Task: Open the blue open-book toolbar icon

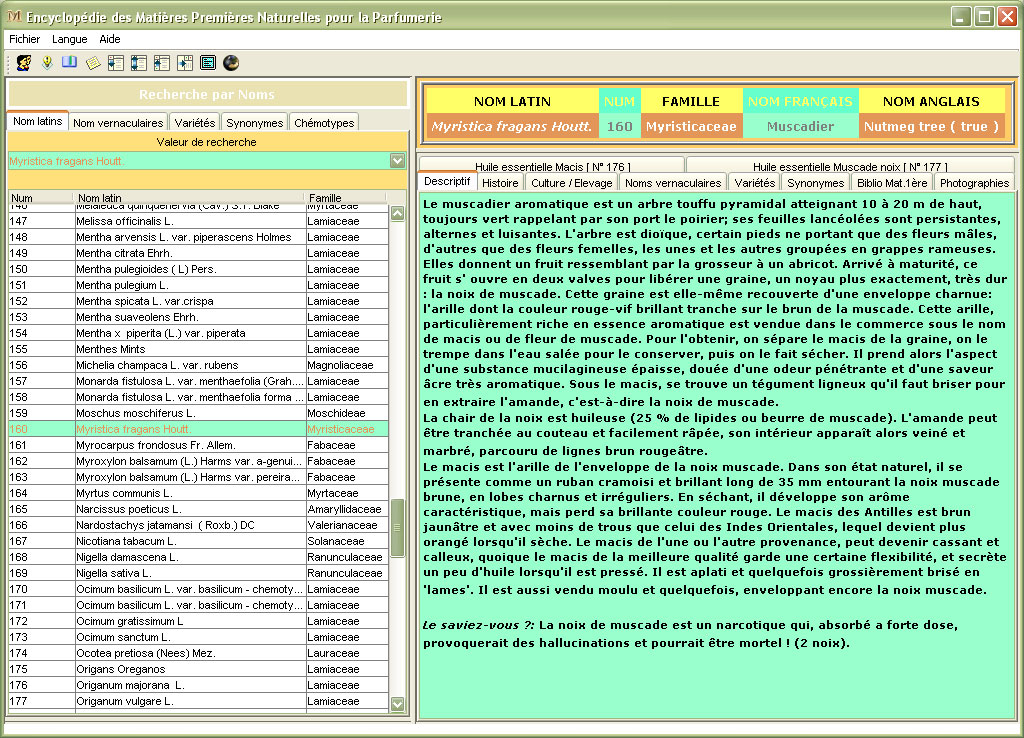Action: coord(69,63)
